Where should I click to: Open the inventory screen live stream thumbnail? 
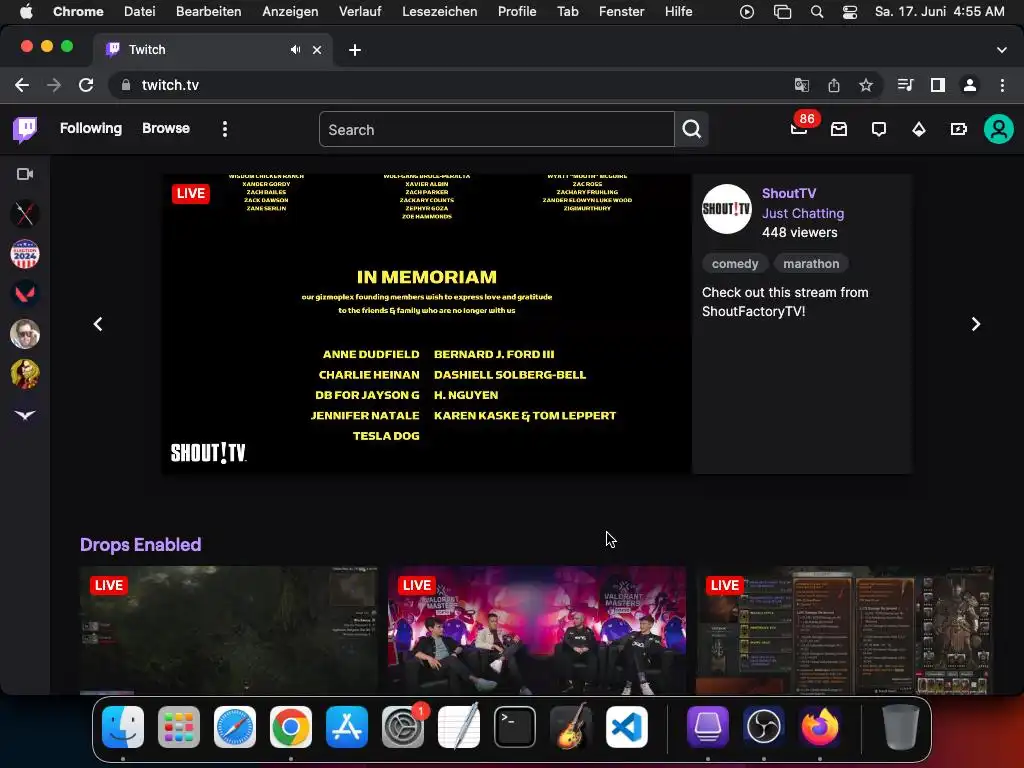point(844,630)
